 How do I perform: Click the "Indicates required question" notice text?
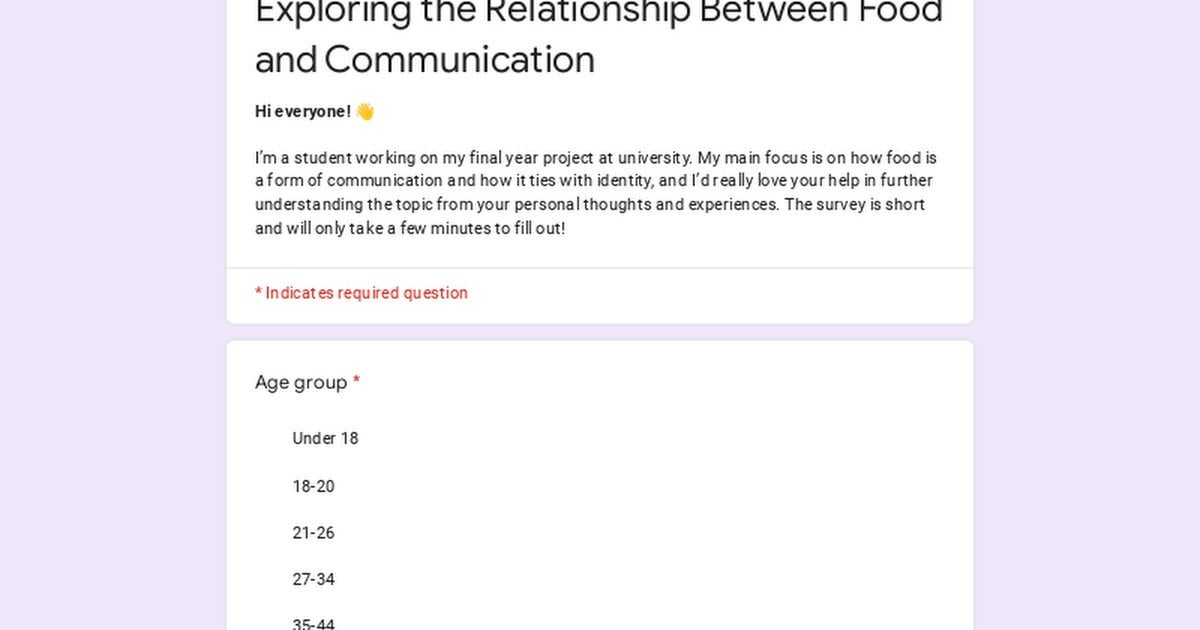(x=366, y=293)
